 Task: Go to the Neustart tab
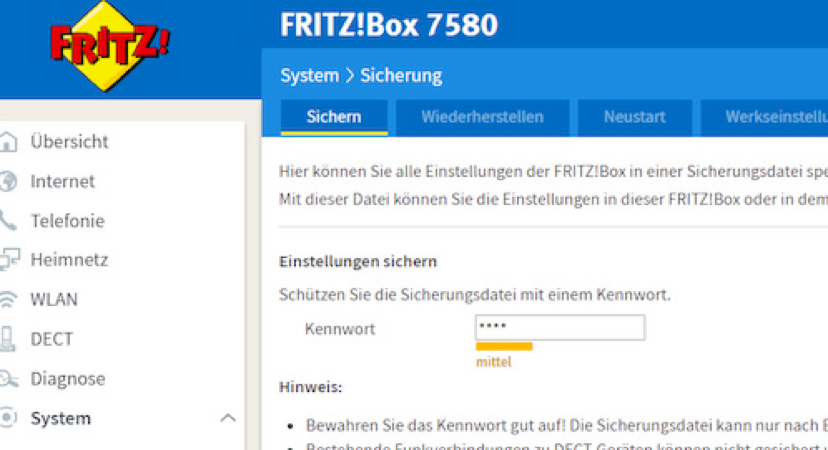pyautogui.click(x=634, y=117)
